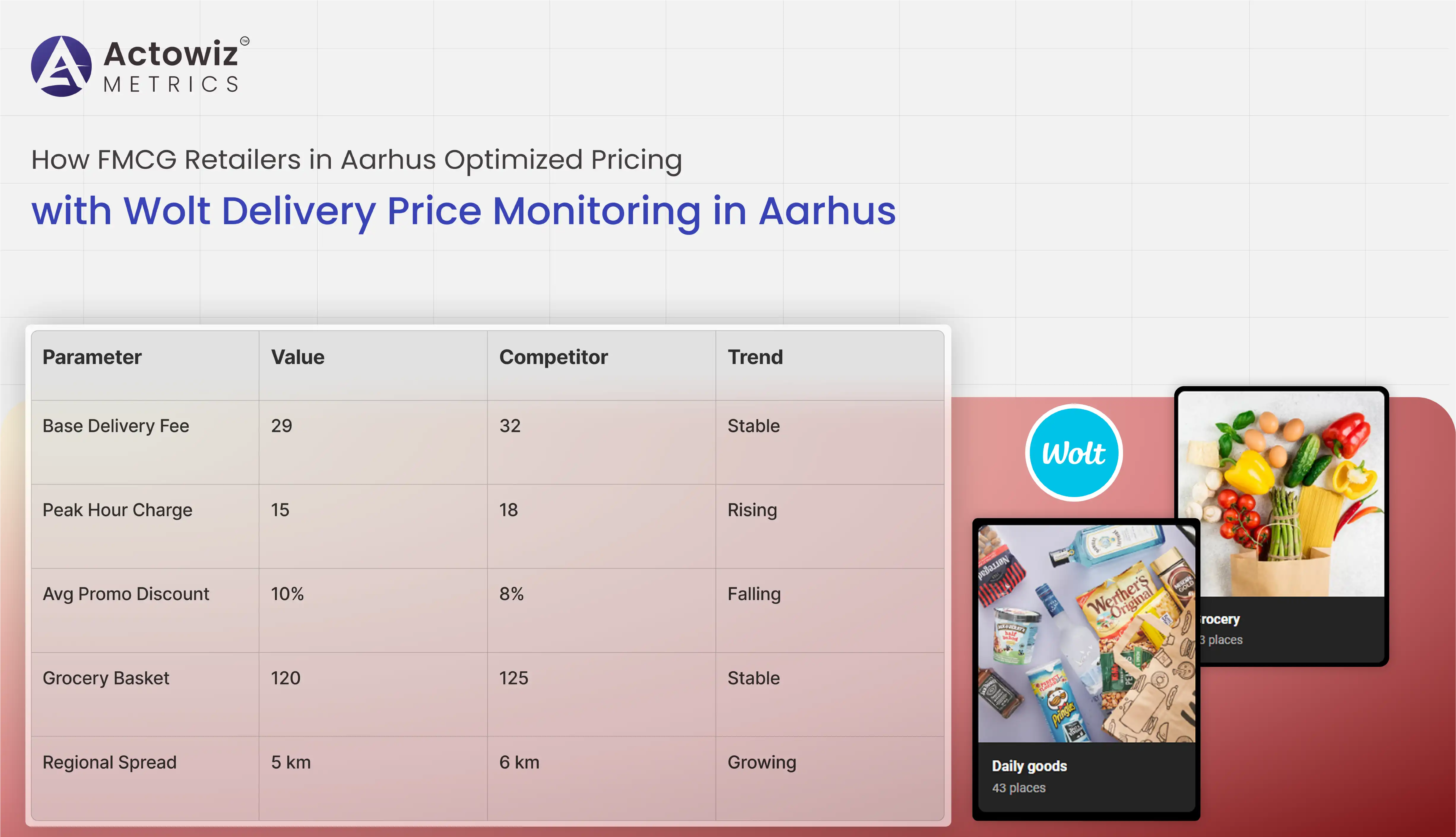Click the blue Wolt Delivery Price Monitoring headline
This screenshot has height=837, width=1456.
(463, 211)
